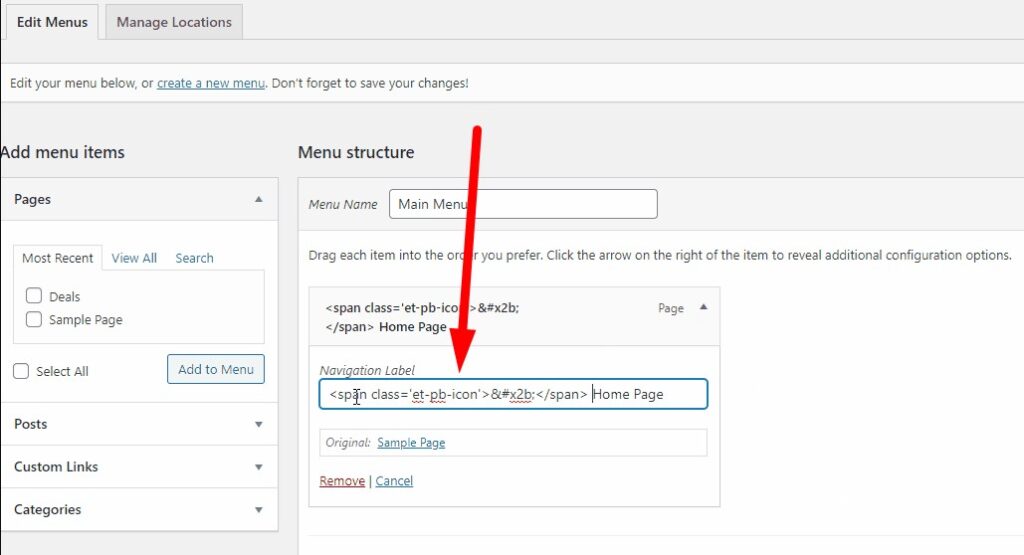The image size is (1024, 555).
Task: Tick the Select All checkbox
Action: [21, 371]
